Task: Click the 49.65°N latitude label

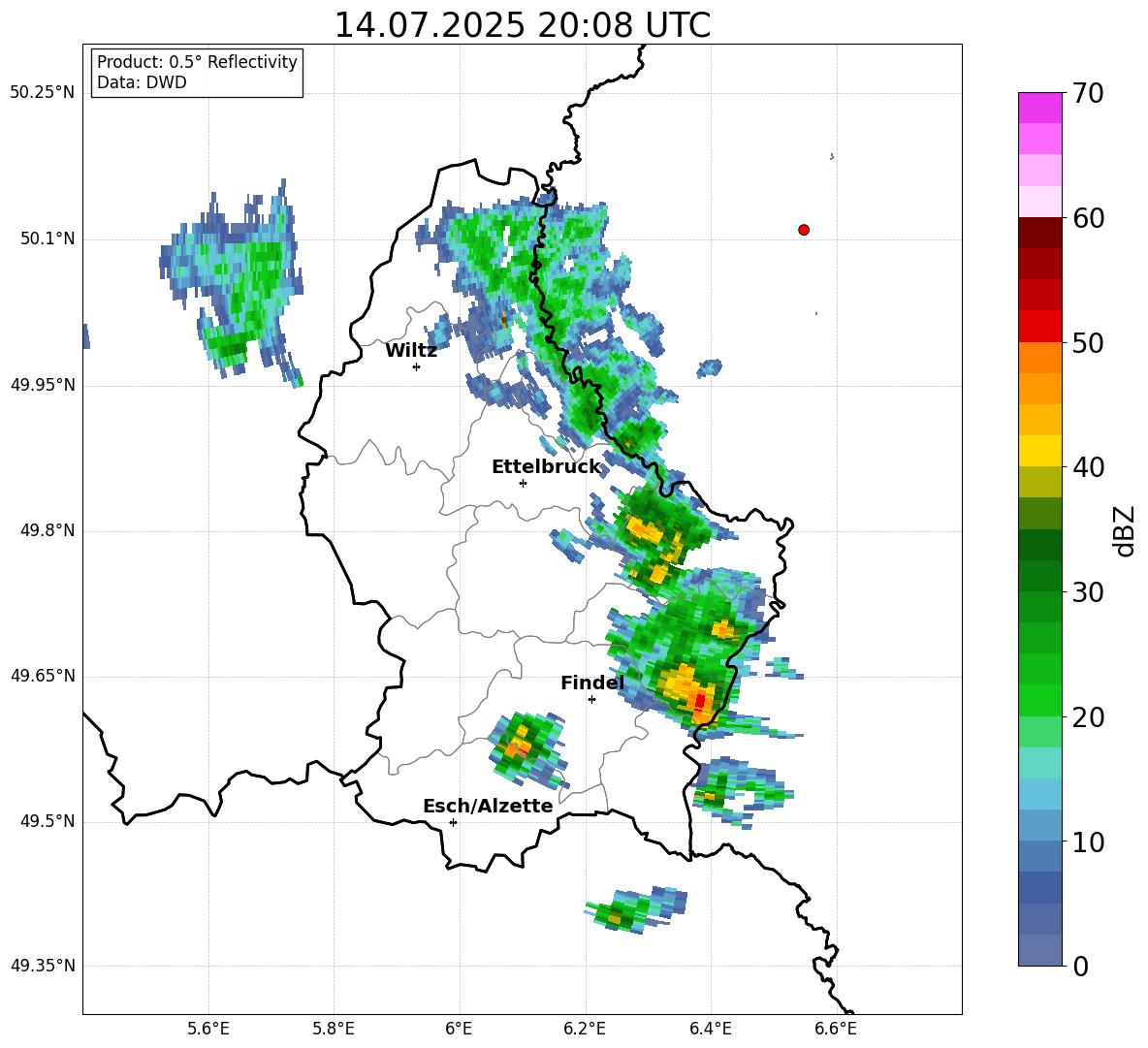Action: coord(43,676)
